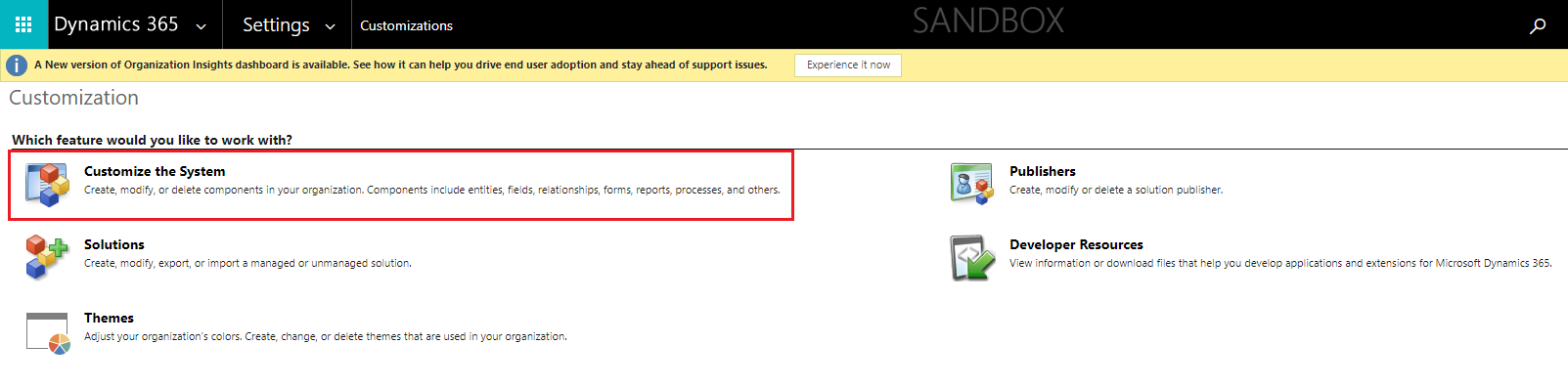Viewport: 1568px width, 388px height.
Task: Click the 'Create, modify or delete a solution publisher' text
Action: pyautogui.click(x=1116, y=191)
